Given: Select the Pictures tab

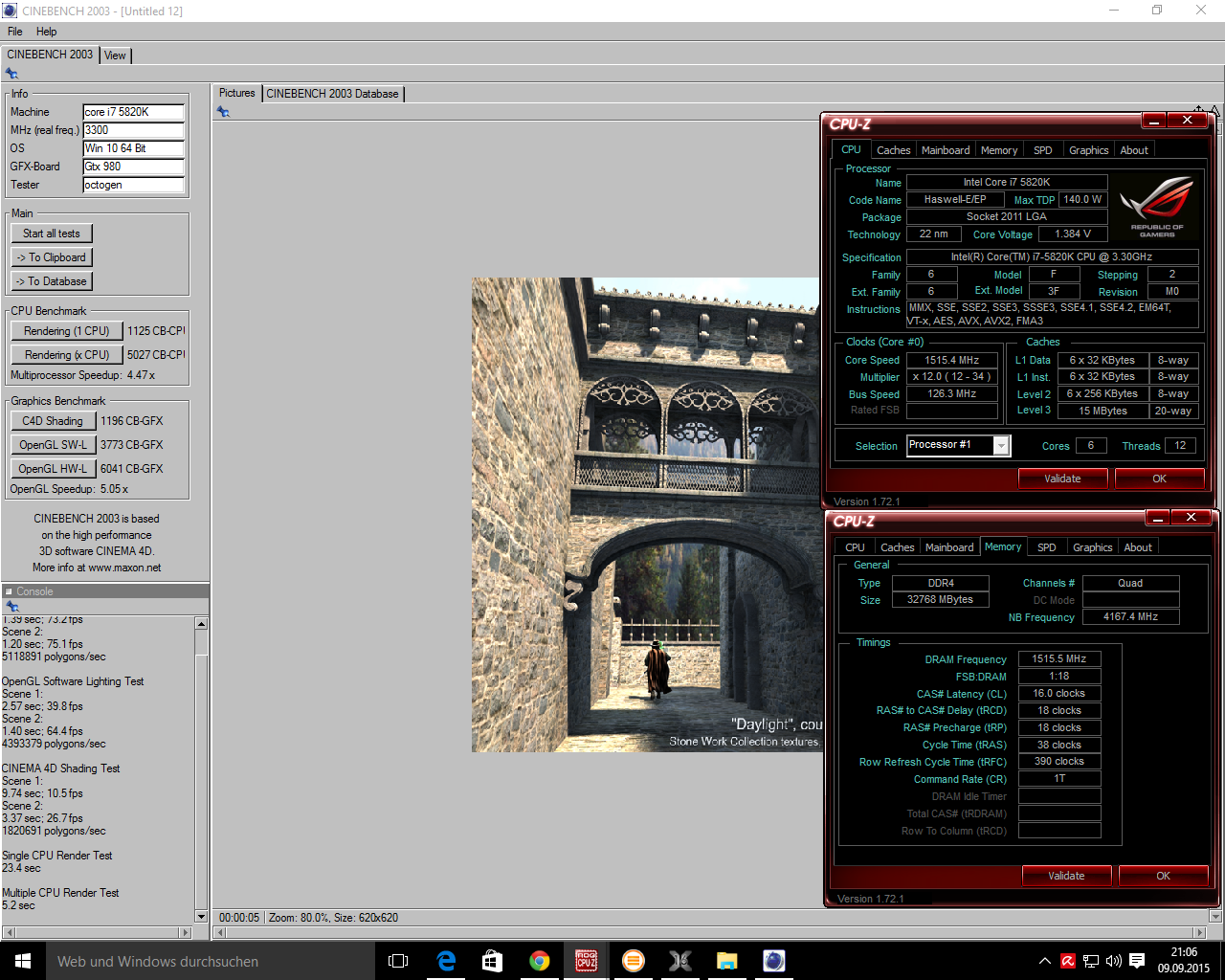Looking at the screenshot, I should (x=236, y=93).
